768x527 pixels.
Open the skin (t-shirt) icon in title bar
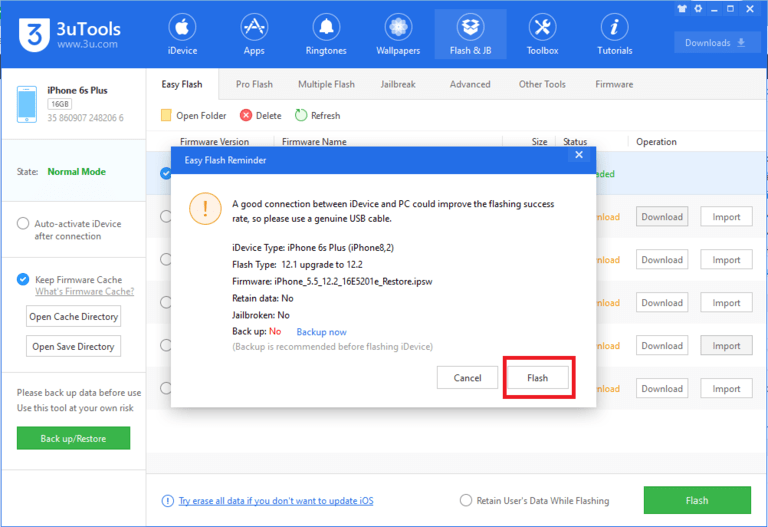coord(682,9)
